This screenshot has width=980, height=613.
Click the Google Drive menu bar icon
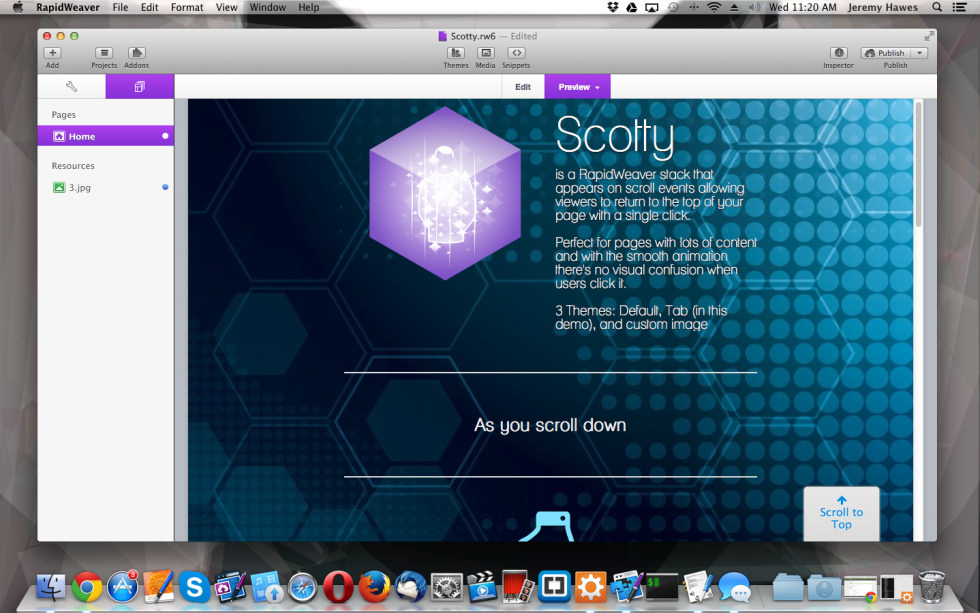(632, 7)
